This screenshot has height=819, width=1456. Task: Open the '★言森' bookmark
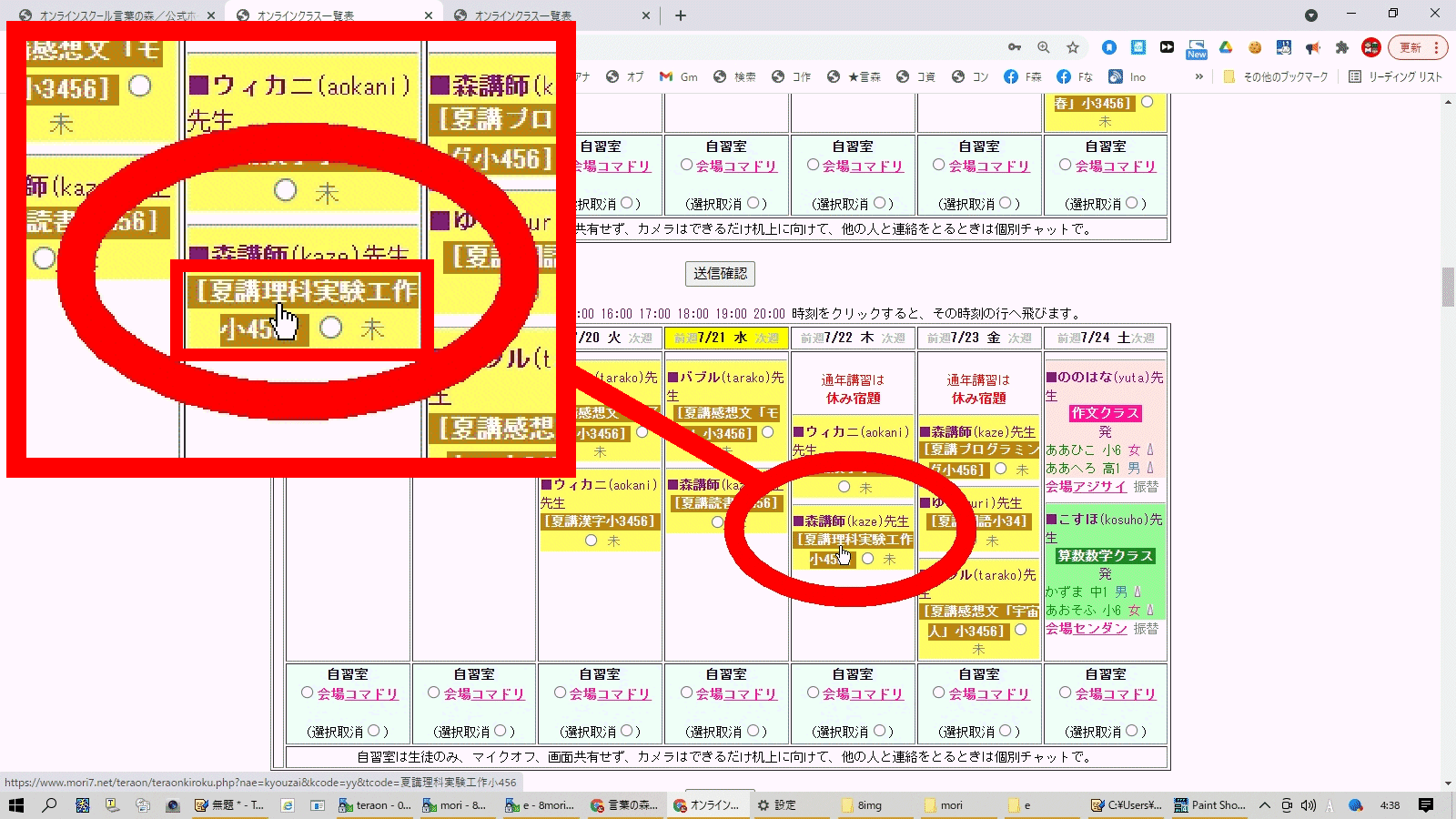click(x=854, y=77)
